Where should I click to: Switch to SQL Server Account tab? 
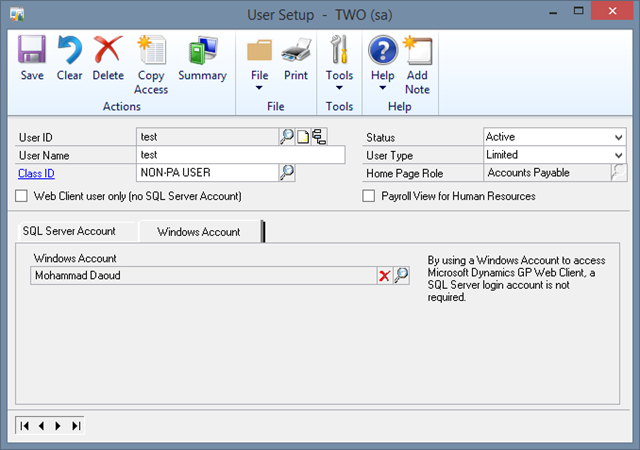[x=69, y=231]
